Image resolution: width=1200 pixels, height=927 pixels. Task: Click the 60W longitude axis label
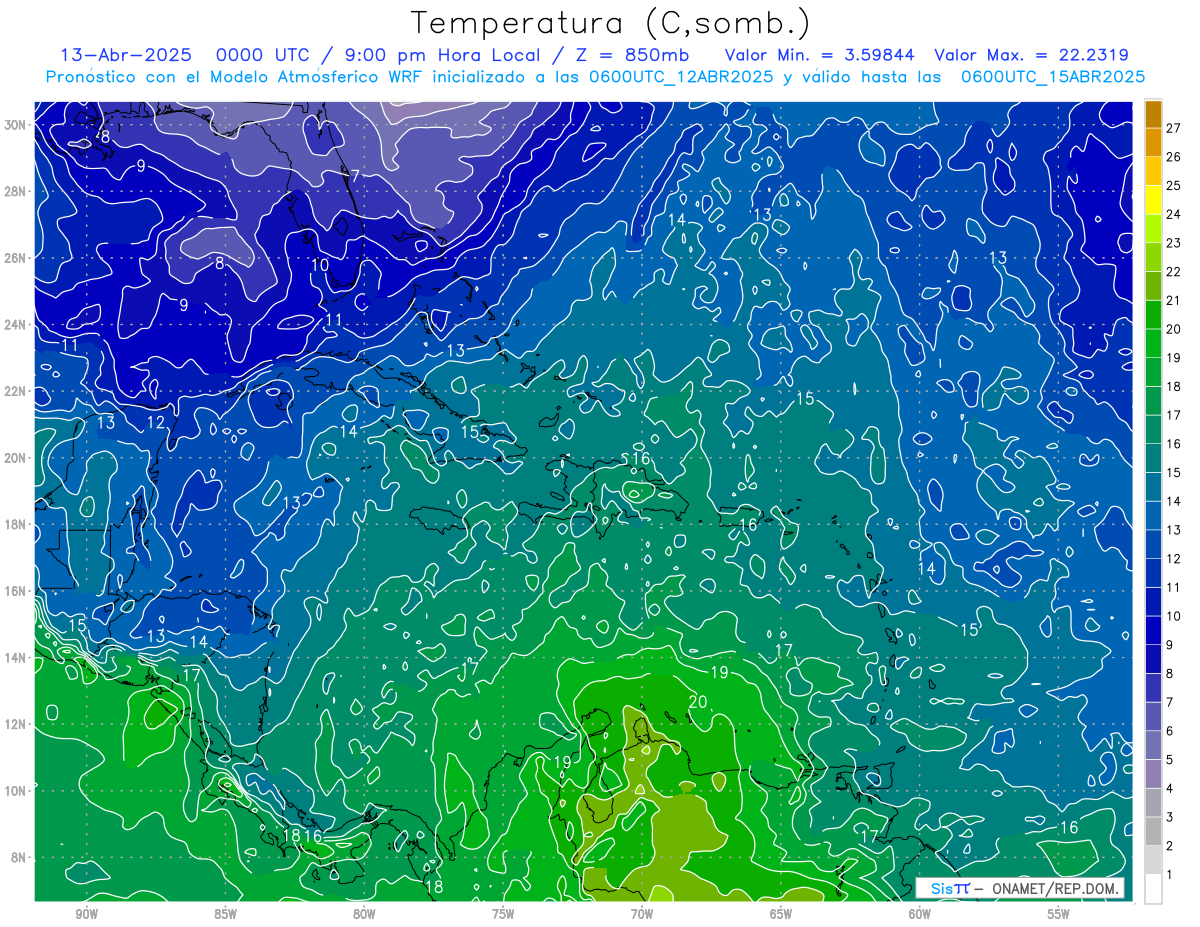[x=920, y=914]
